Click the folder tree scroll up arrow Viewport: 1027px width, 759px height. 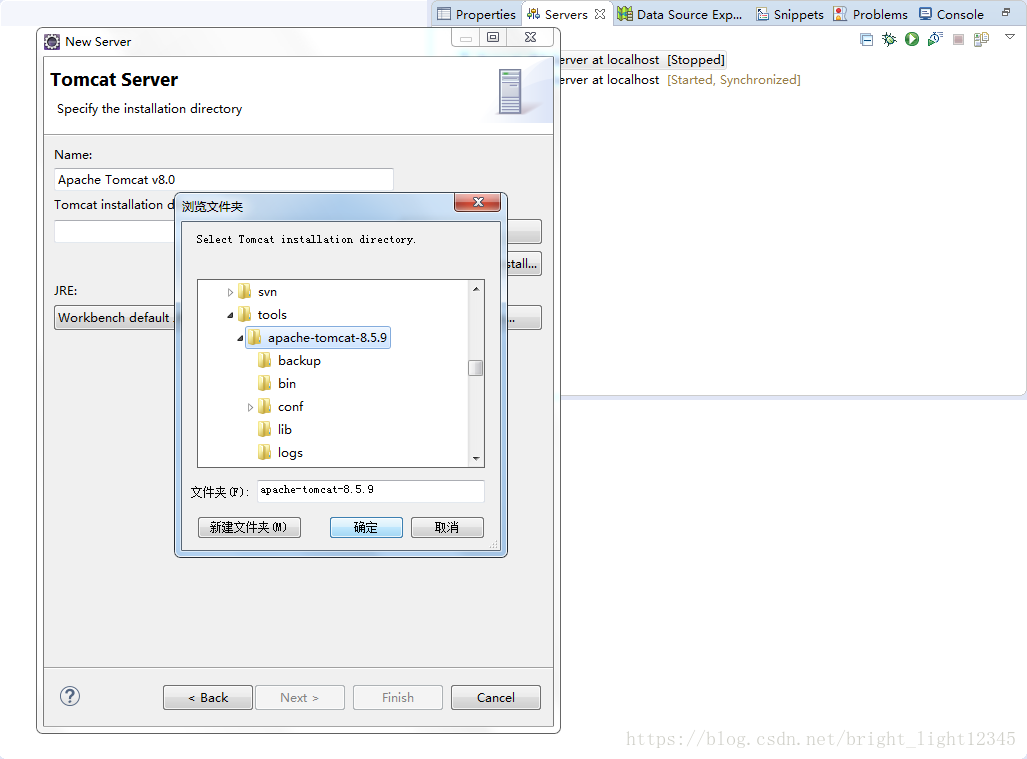[476, 289]
